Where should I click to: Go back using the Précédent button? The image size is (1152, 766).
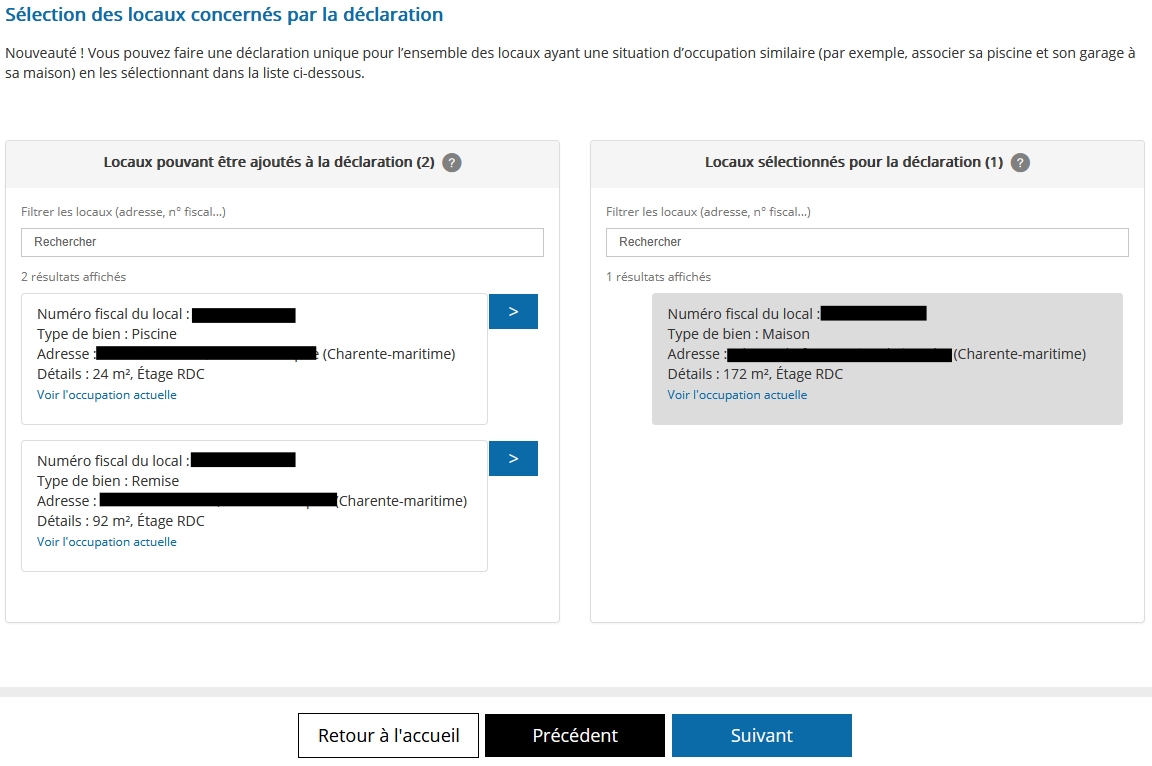[574, 735]
